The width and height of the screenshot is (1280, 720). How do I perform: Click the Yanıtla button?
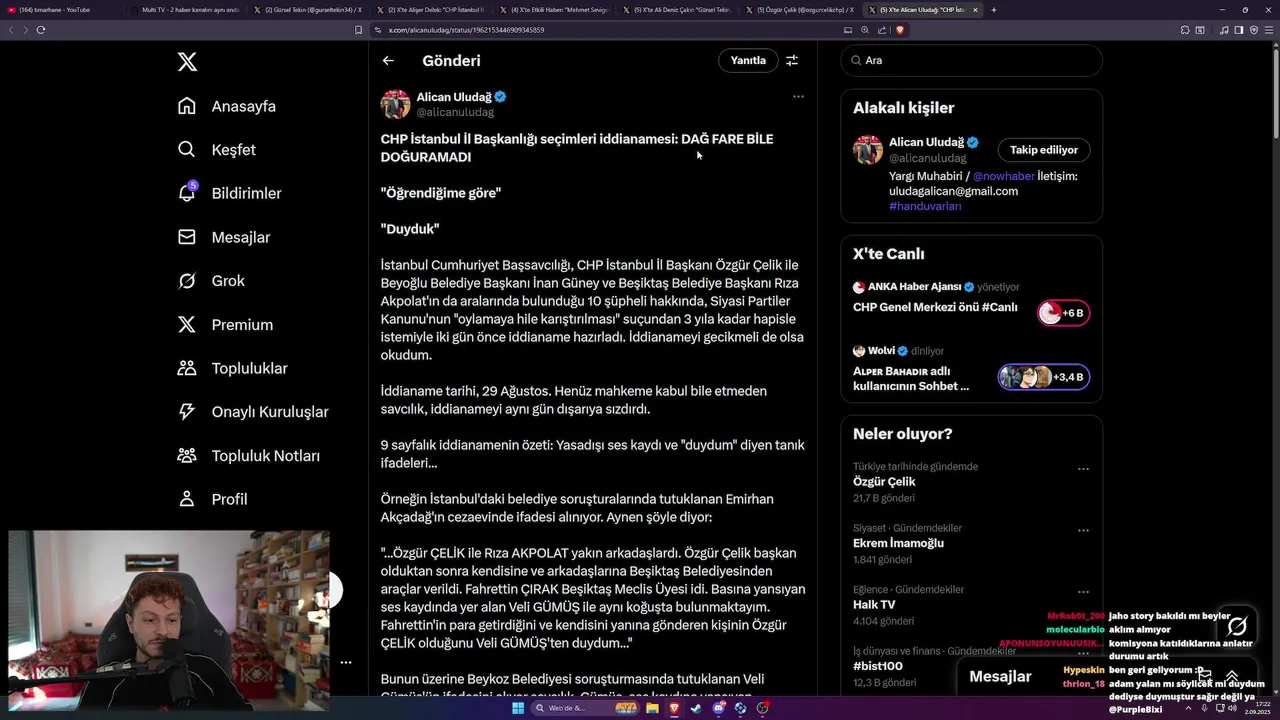[x=748, y=60]
